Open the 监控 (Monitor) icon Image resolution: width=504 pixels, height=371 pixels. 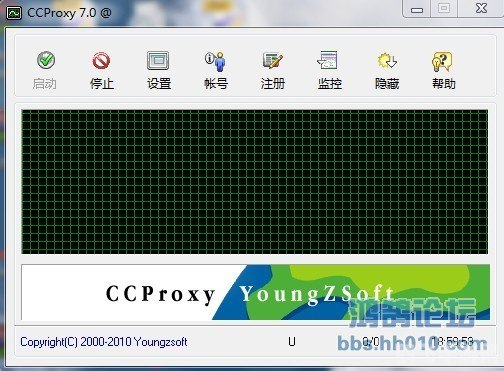328,60
